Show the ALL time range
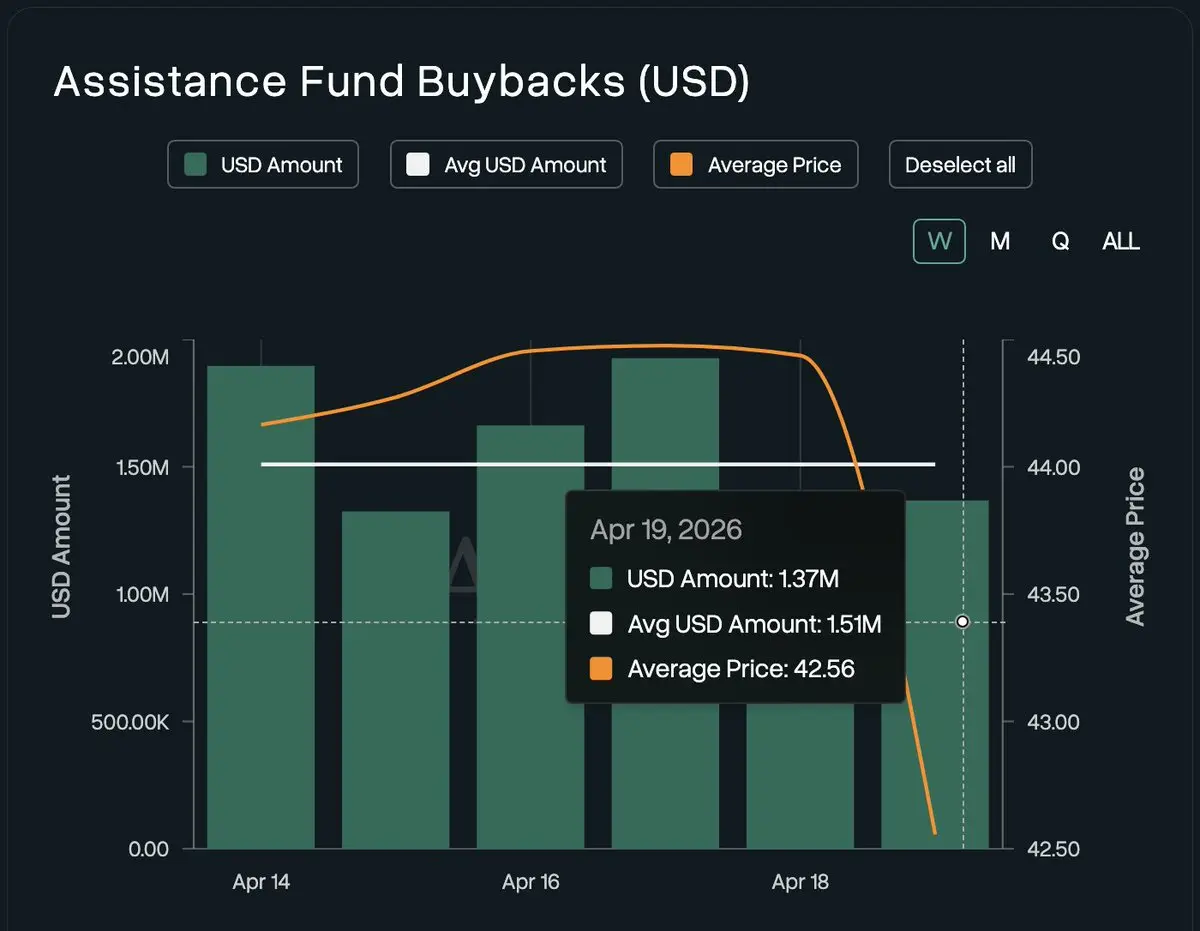The width and height of the screenshot is (1200, 931). [x=1121, y=241]
